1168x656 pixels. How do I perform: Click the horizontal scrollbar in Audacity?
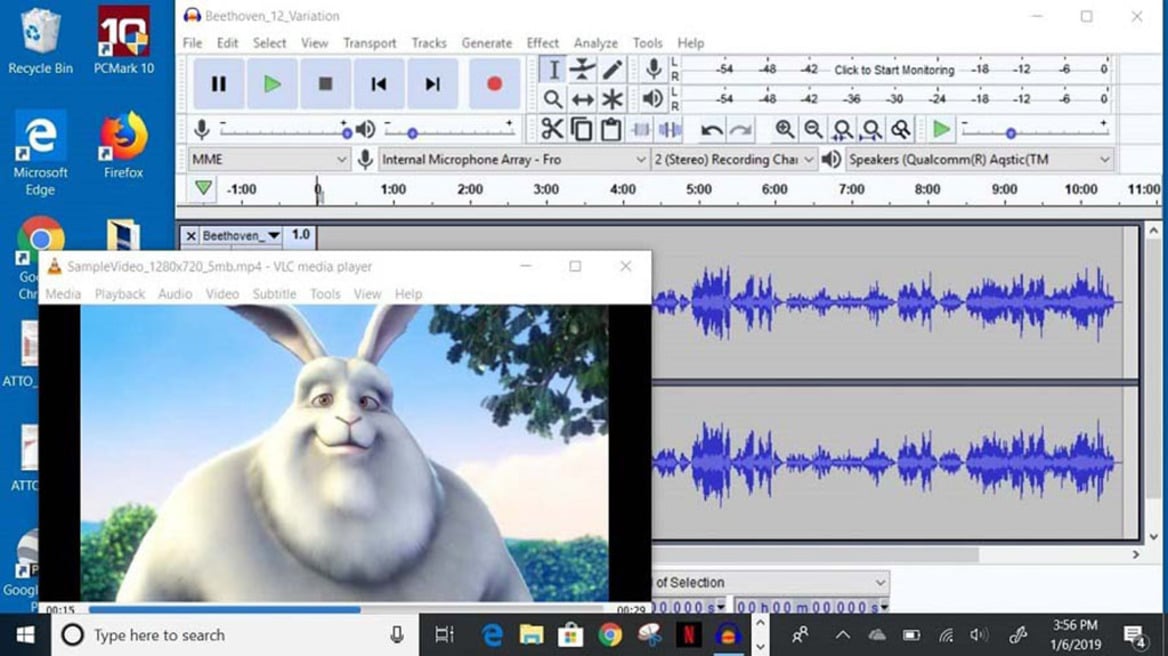[x=815, y=555]
